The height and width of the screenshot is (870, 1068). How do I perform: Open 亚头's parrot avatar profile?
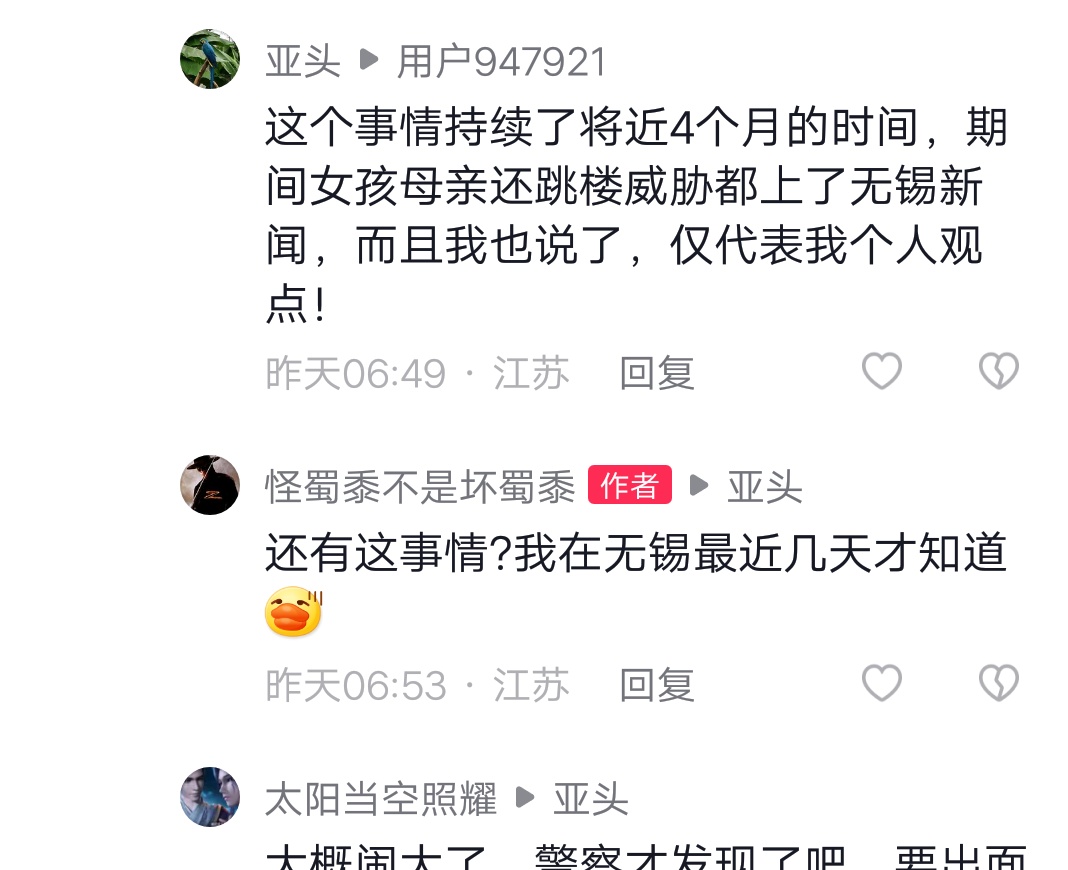tap(210, 59)
